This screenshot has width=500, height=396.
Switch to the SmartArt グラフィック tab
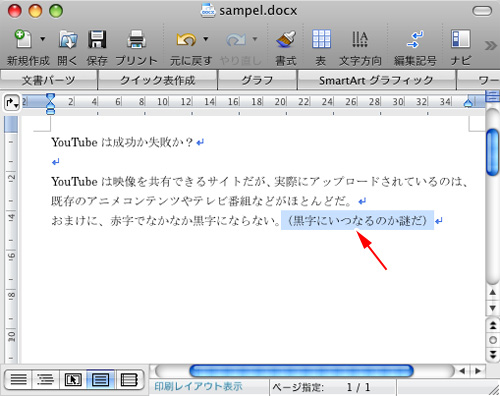click(376, 80)
